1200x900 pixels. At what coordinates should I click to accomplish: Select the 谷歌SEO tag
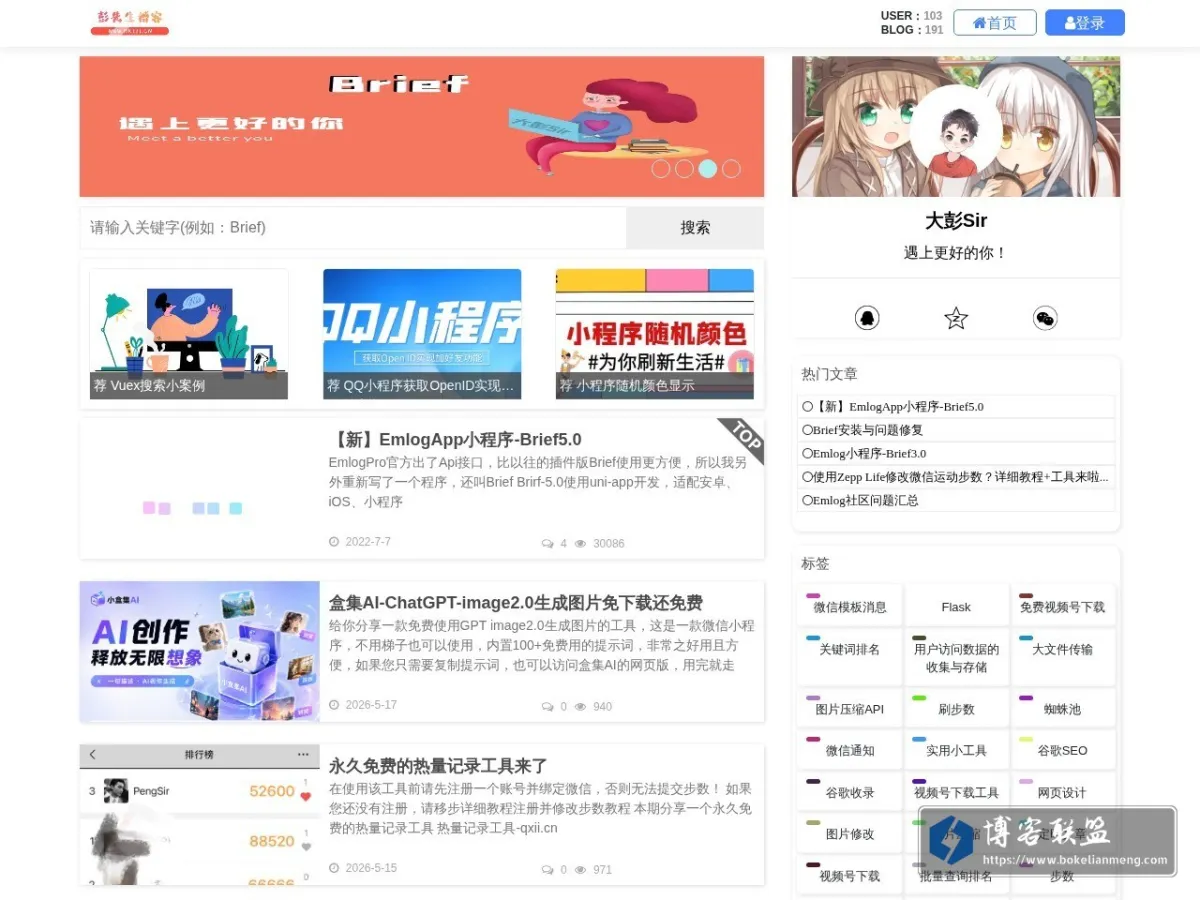pos(1062,750)
